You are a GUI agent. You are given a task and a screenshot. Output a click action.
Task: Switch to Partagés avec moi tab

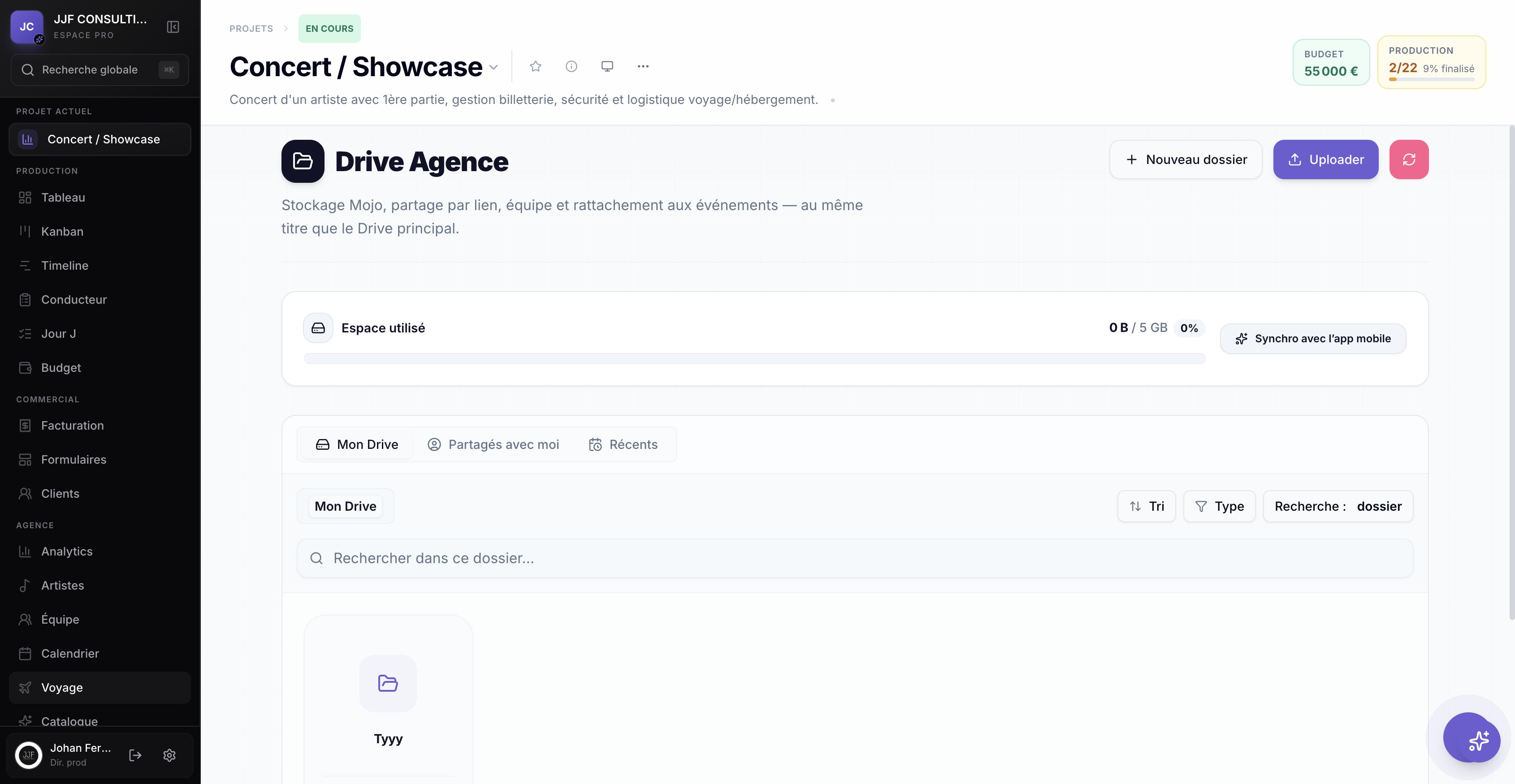coord(493,444)
